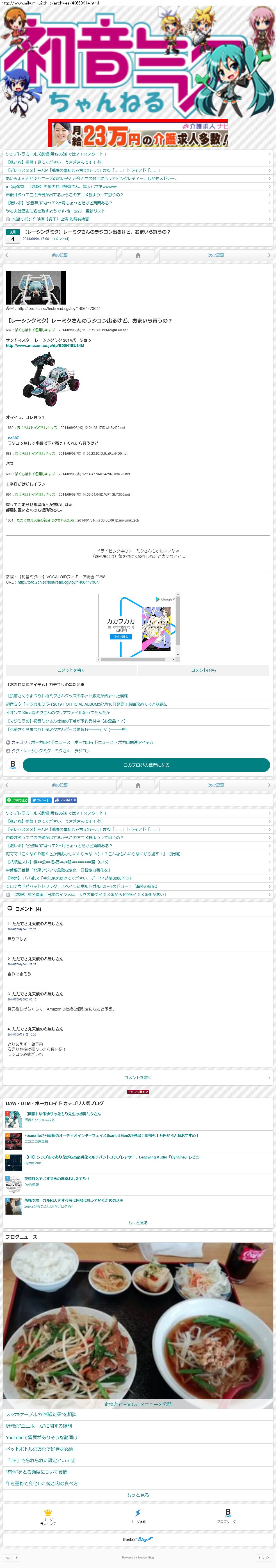Jump to top with トップへ link
The height and width of the screenshot is (1568, 276).
click(x=264, y=1558)
